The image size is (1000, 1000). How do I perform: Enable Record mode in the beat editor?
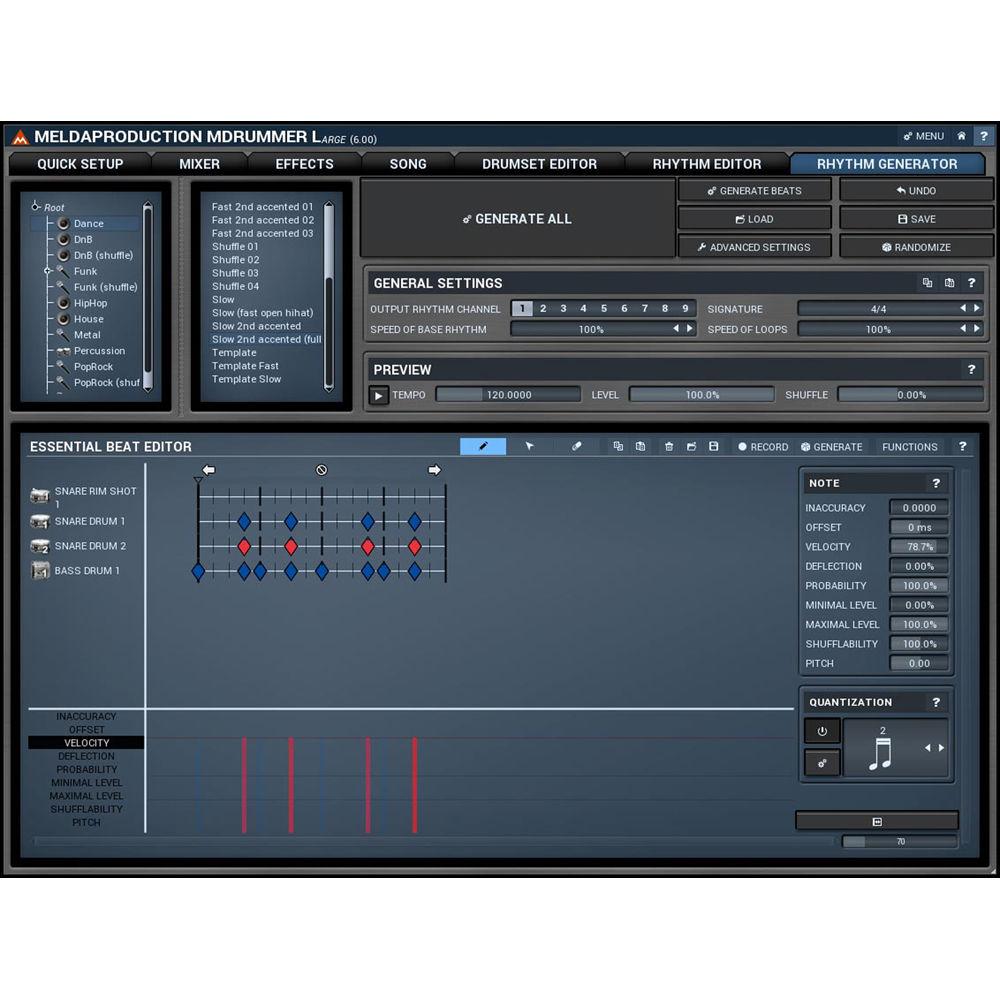763,447
